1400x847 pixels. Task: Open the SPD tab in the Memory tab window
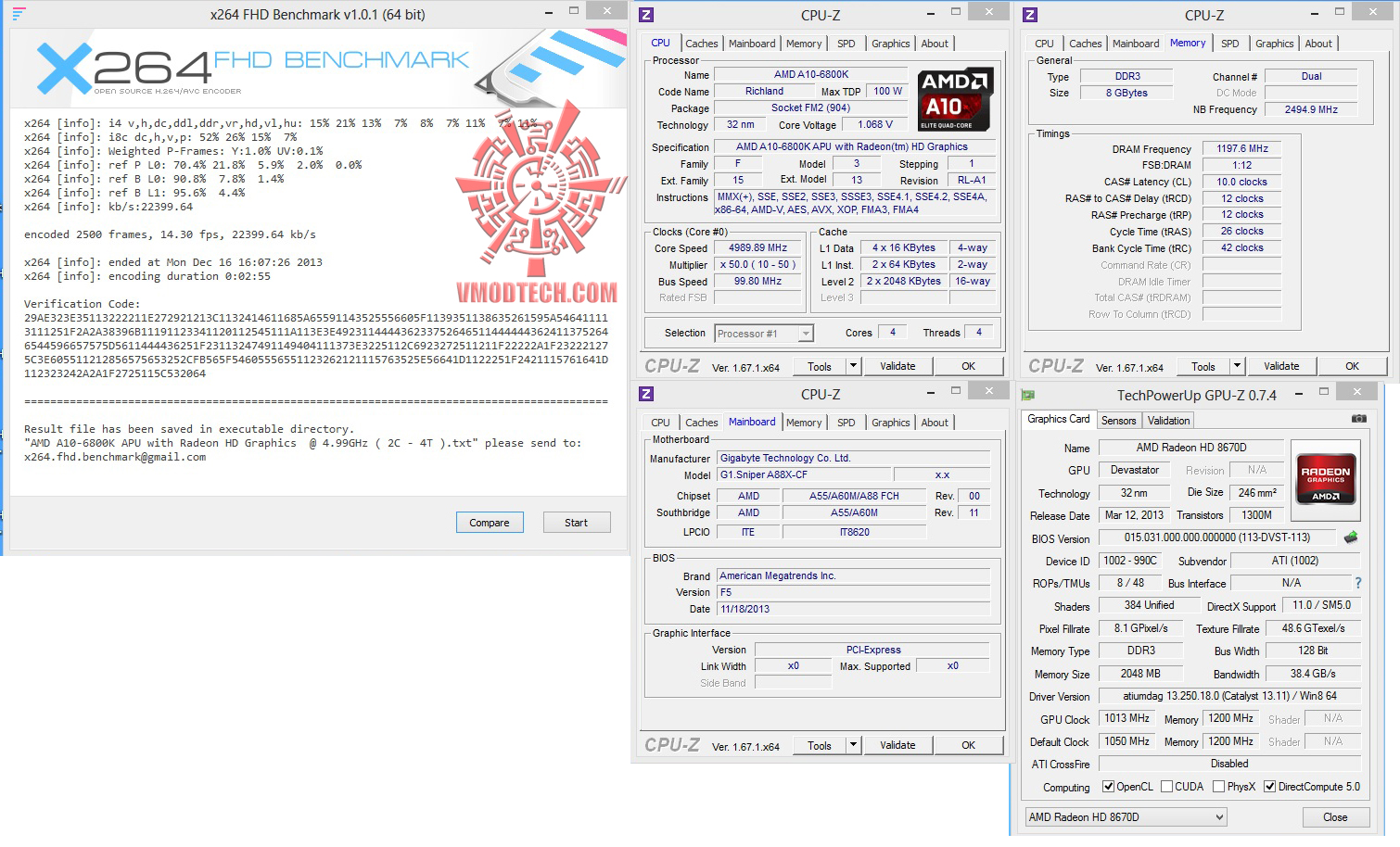(1229, 44)
